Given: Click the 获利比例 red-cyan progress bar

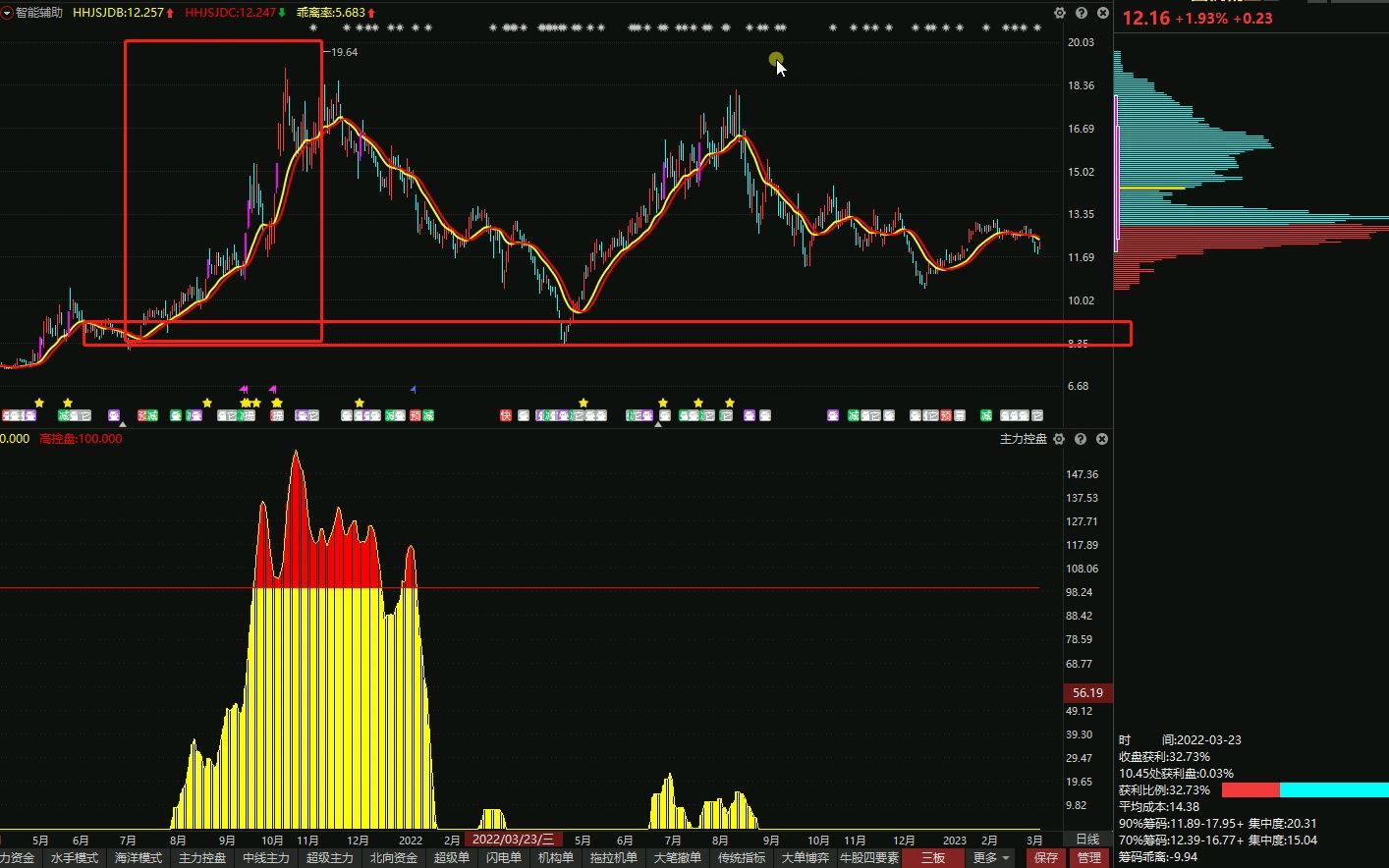Looking at the screenshot, I should pyautogui.click(x=1306, y=790).
